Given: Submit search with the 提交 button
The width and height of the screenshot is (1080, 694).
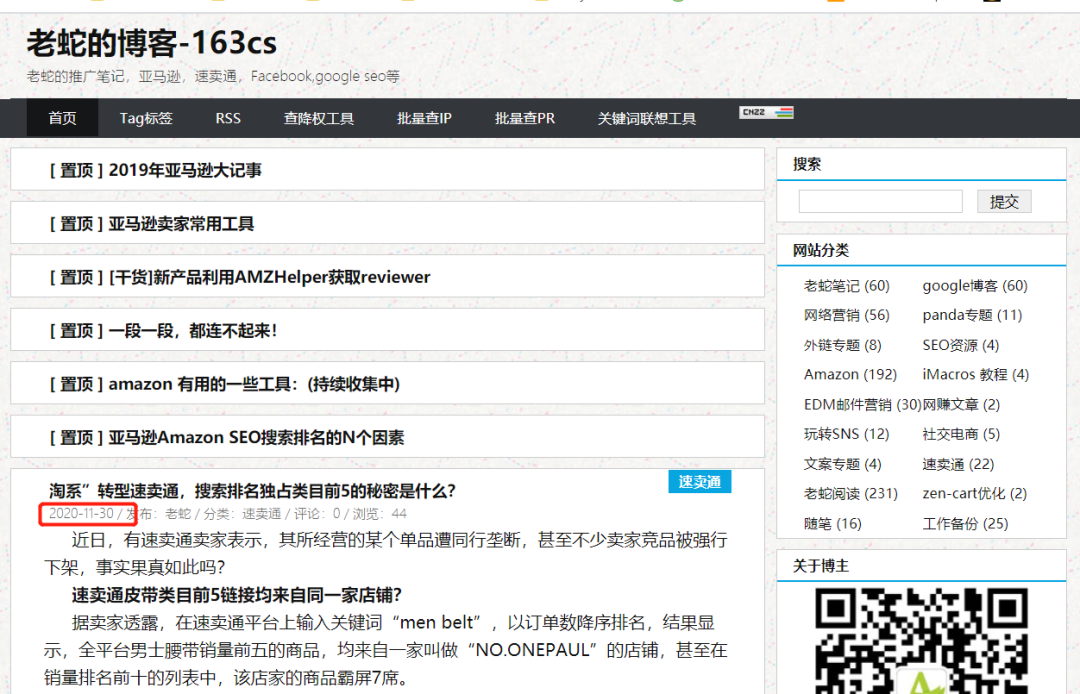Looking at the screenshot, I should [1004, 202].
